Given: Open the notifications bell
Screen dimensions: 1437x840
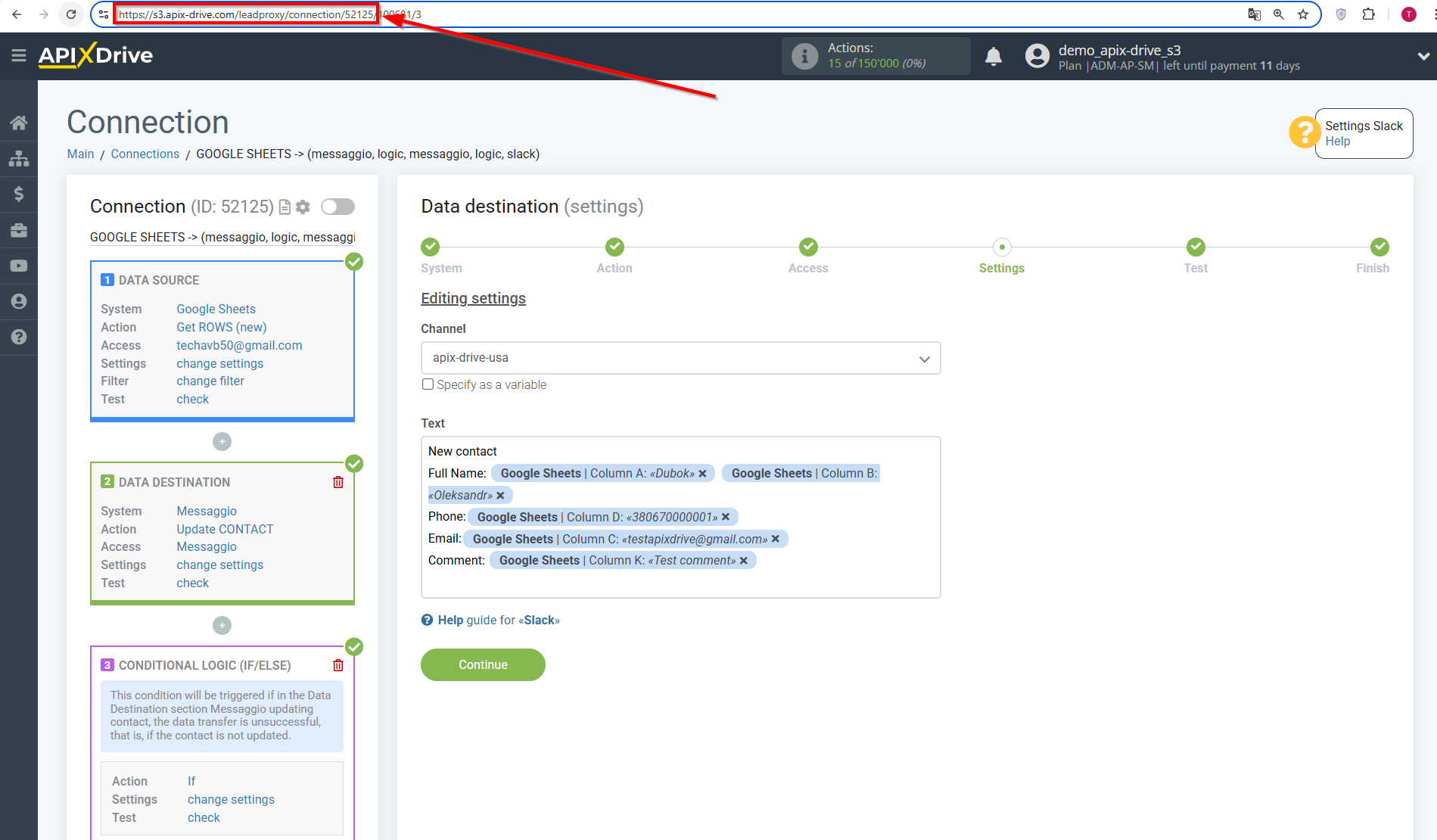Looking at the screenshot, I should click(x=994, y=56).
